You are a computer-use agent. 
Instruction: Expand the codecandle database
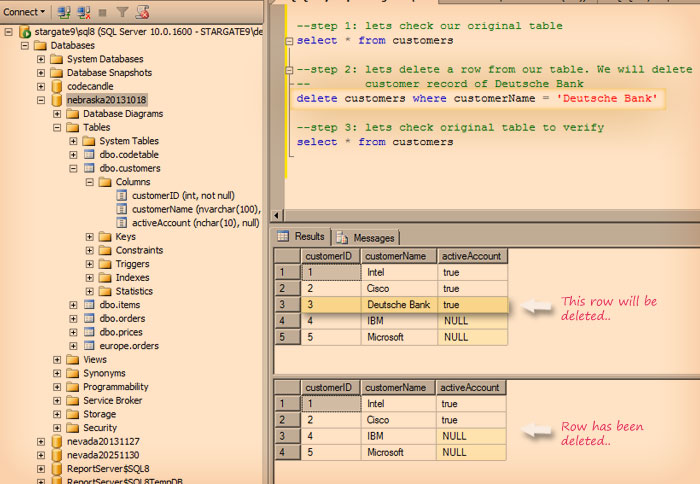tap(41, 87)
